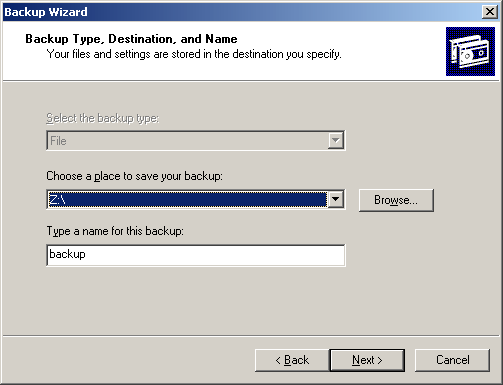This screenshot has width=503, height=385.
Task: Click the disabled backup type dropdown arrow
Action: pos(335,140)
